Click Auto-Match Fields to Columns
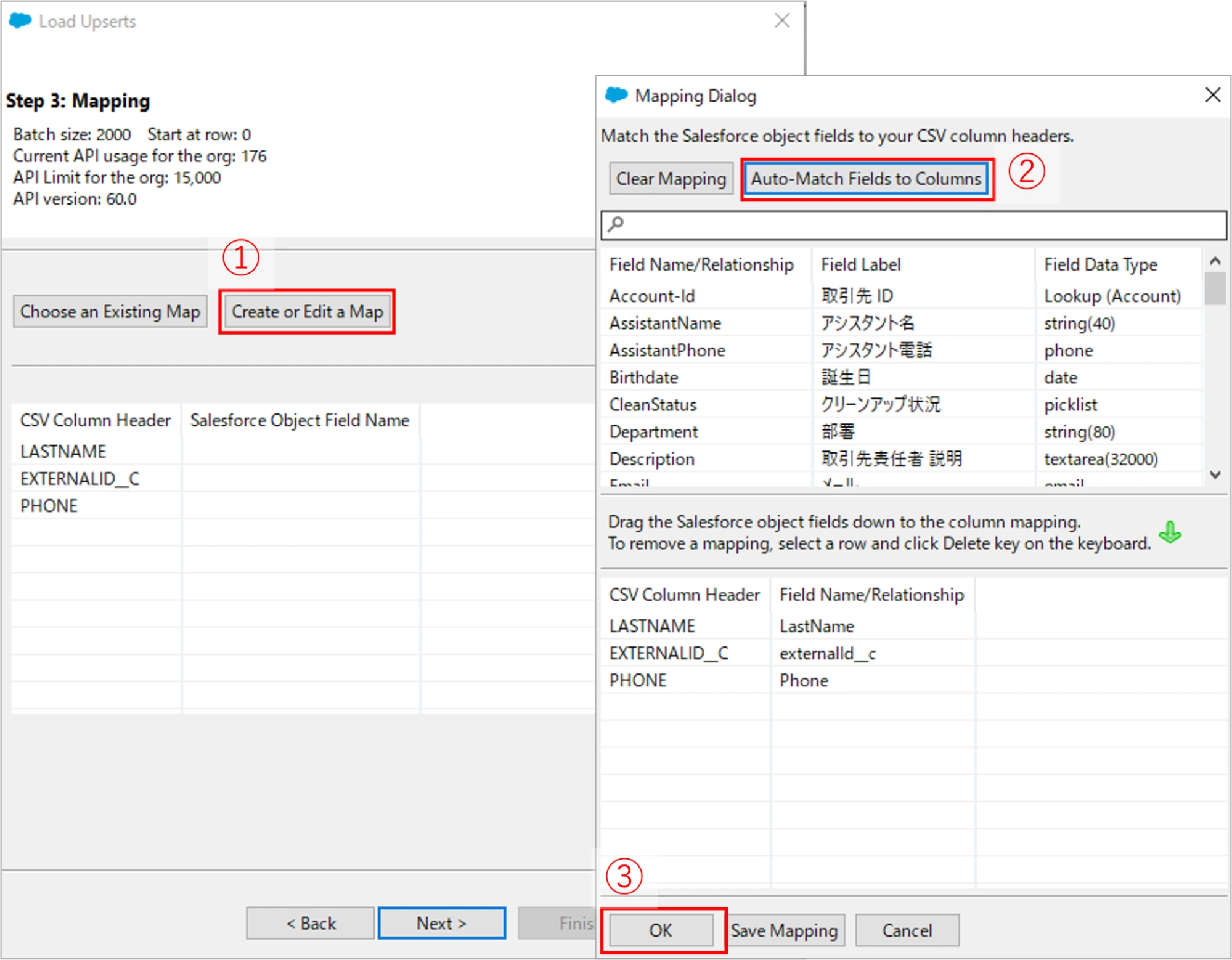The image size is (1232, 960). click(x=866, y=179)
